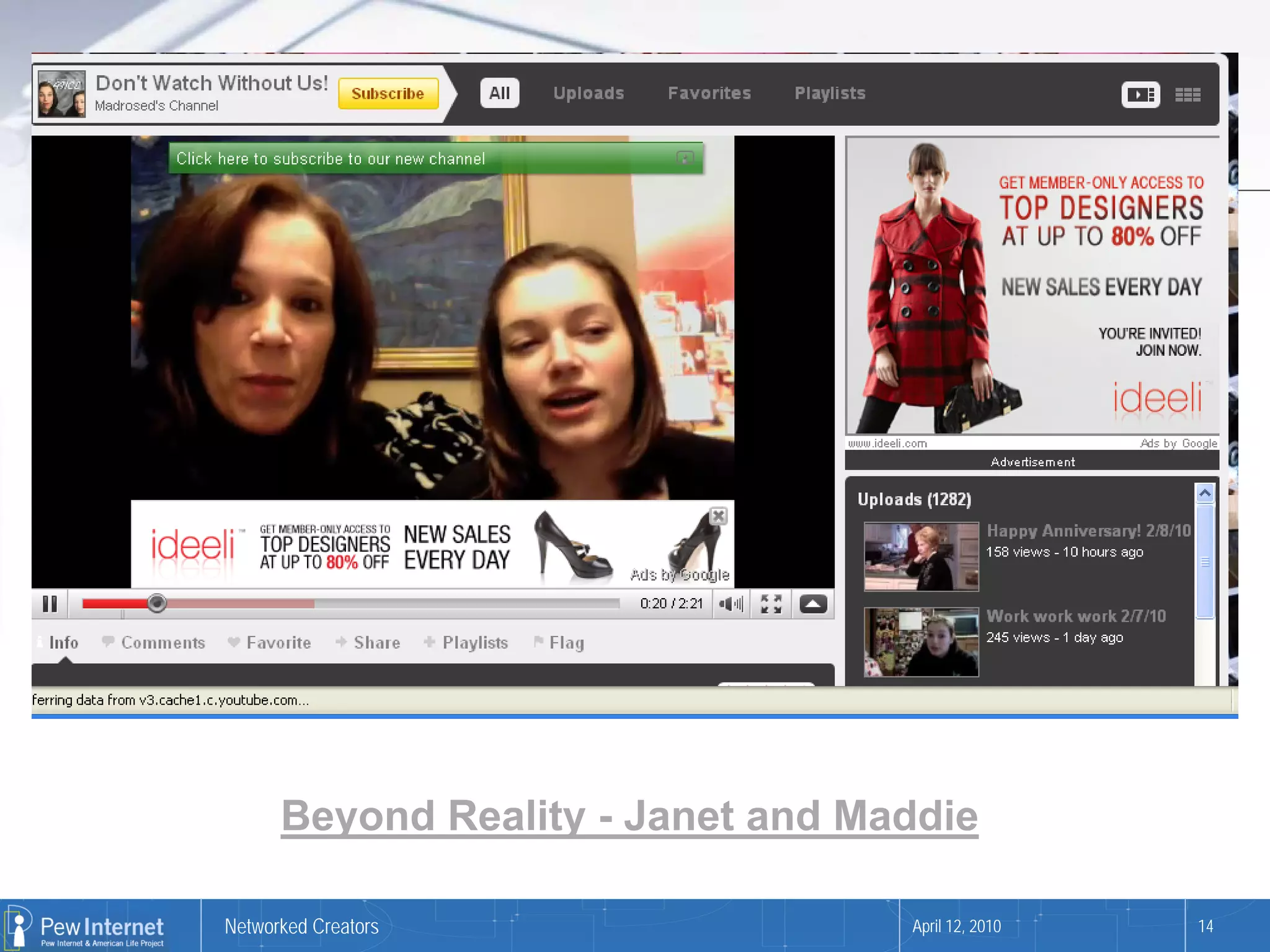Open 'Beyond Reality - Janet and Maddie' link
Viewport: 1270px width, 952px height.
tap(629, 816)
